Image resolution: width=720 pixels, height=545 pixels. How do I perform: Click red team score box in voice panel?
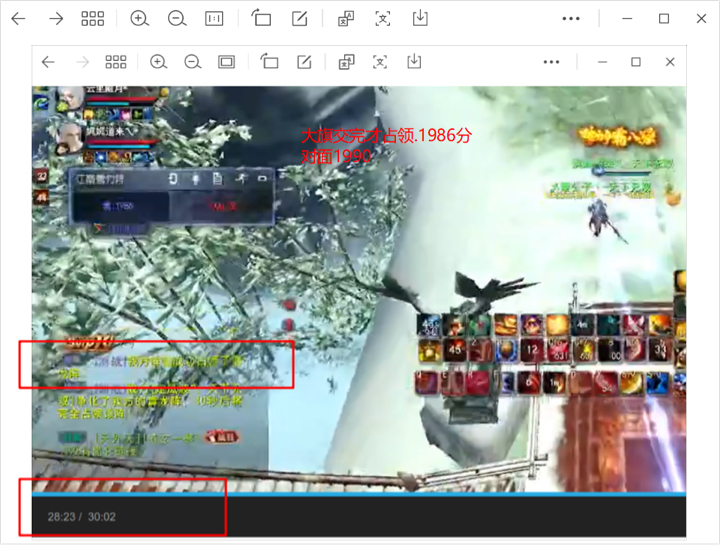click(222, 206)
